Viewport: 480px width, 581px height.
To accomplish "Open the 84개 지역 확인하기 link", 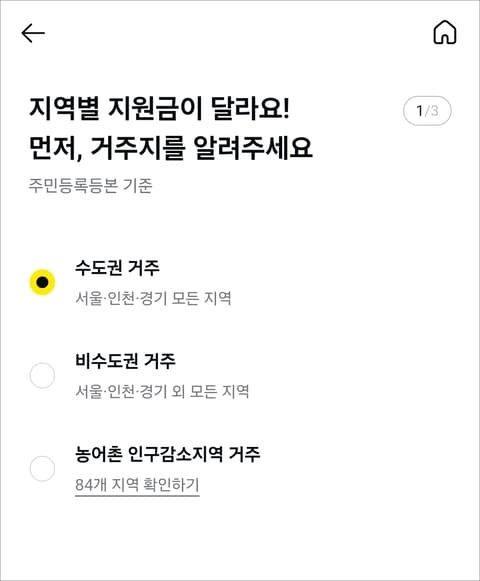I will 137,485.
